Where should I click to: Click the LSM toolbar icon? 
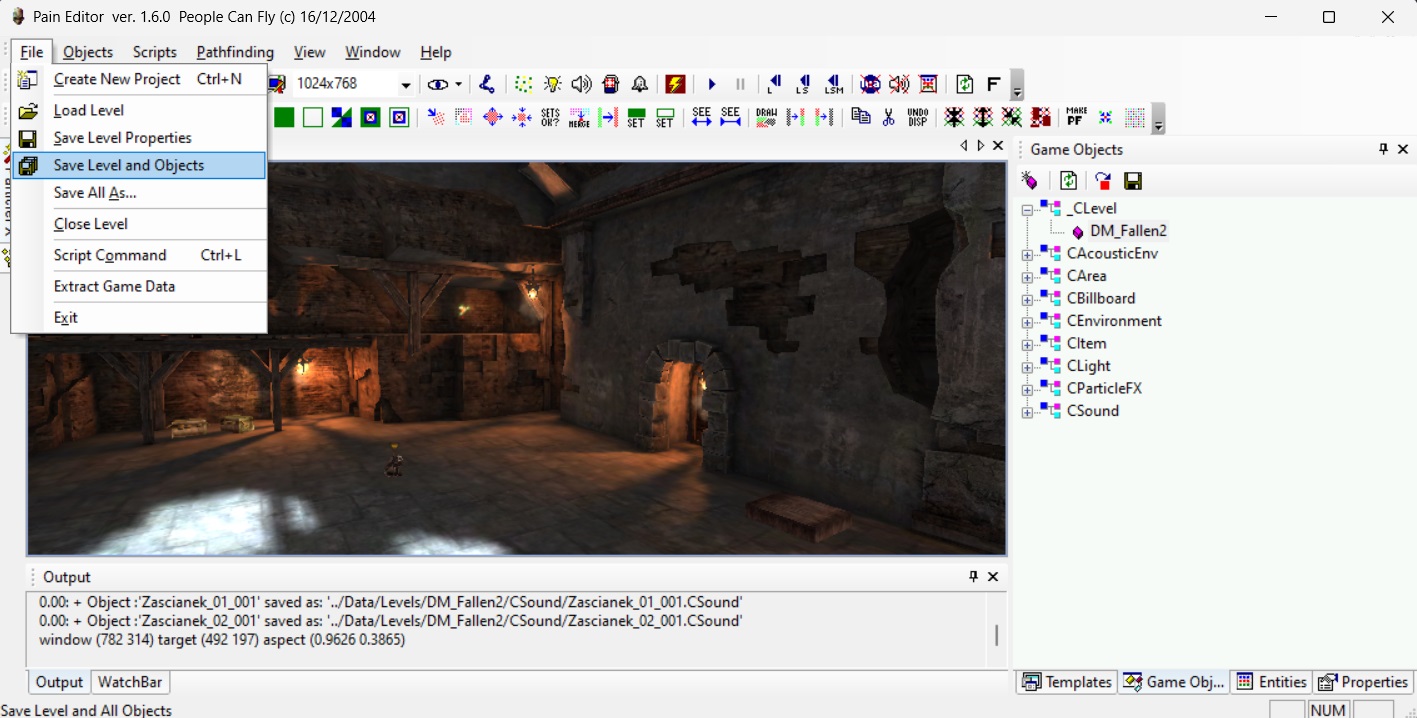click(x=833, y=84)
